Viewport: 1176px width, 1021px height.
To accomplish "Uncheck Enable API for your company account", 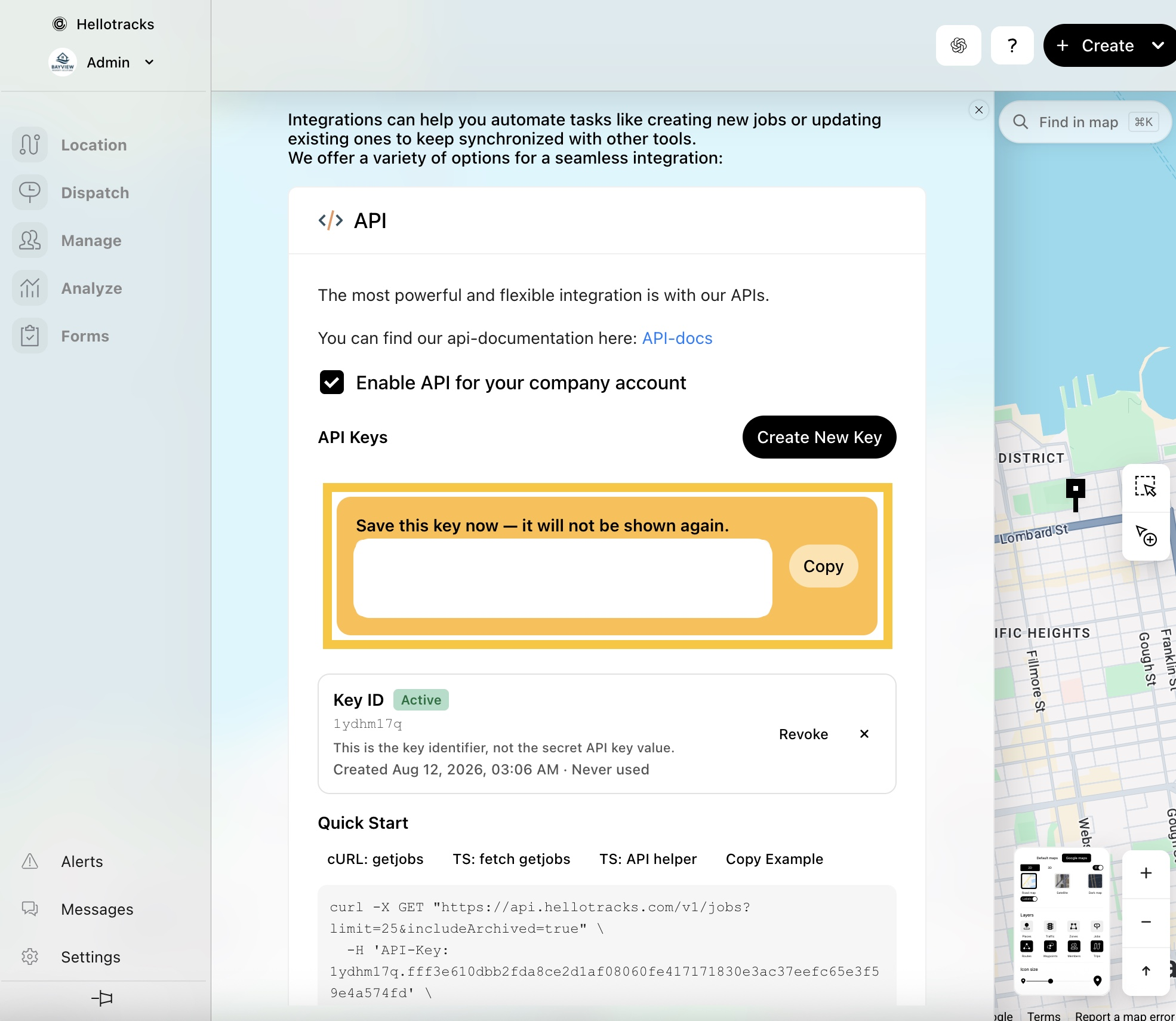I will (332, 382).
